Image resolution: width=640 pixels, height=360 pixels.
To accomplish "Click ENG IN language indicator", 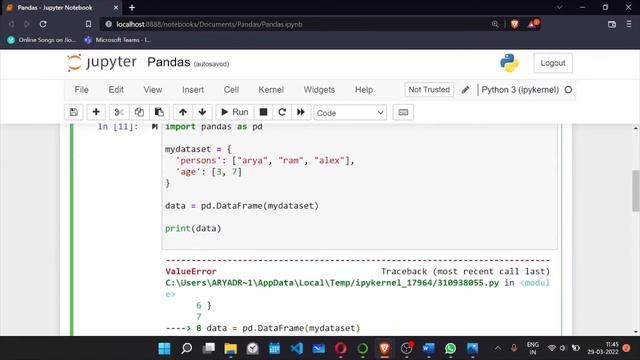I will [533, 348].
